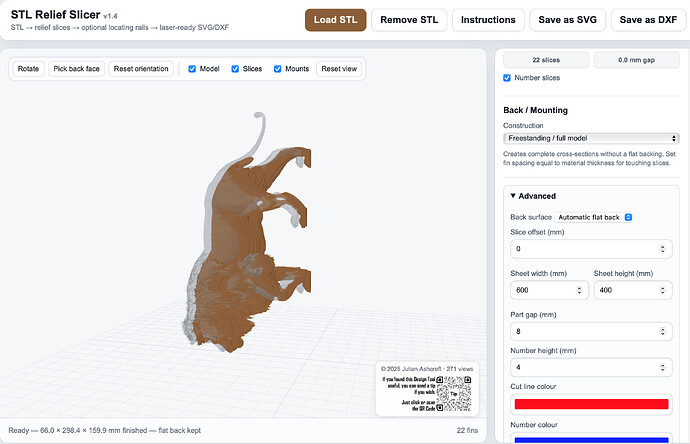Open Back surface dropdown
Image resolution: width=690 pixels, height=444 pixels.
pos(594,217)
